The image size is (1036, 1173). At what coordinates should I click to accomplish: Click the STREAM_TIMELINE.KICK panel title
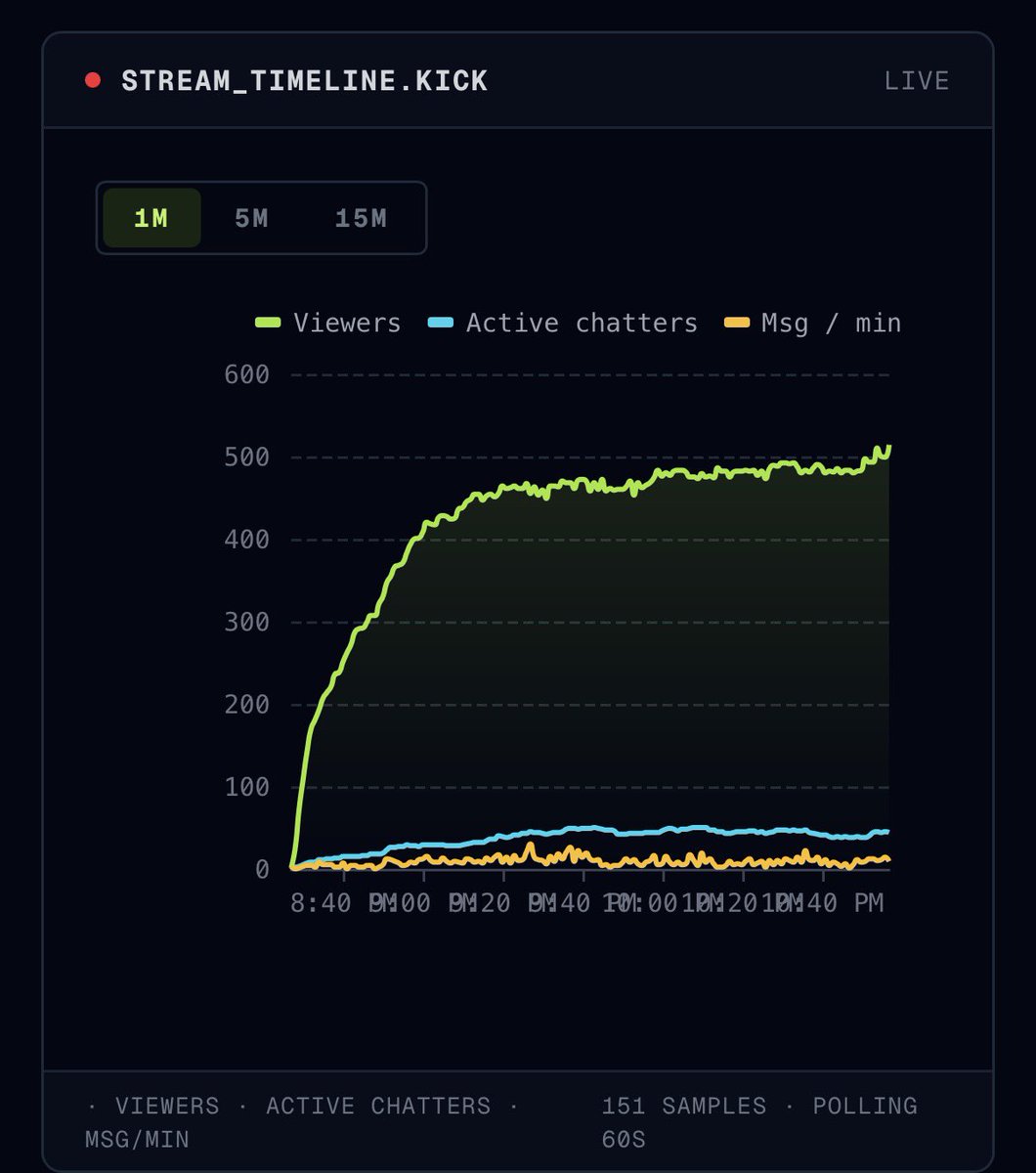tap(304, 80)
